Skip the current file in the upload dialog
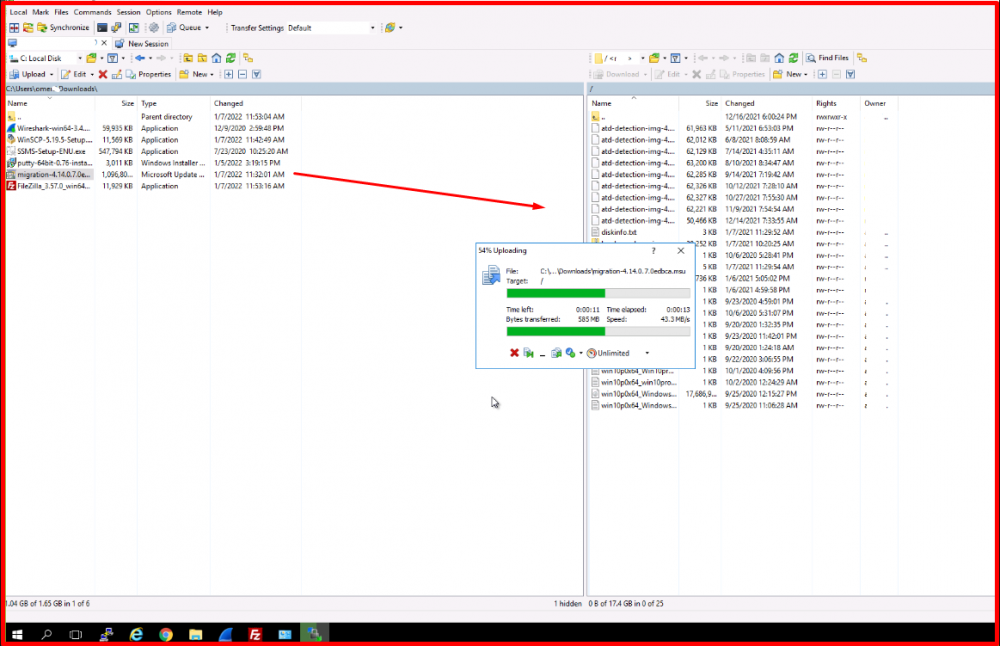The height and width of the screenshot is (646, 1000). (529, 353)
